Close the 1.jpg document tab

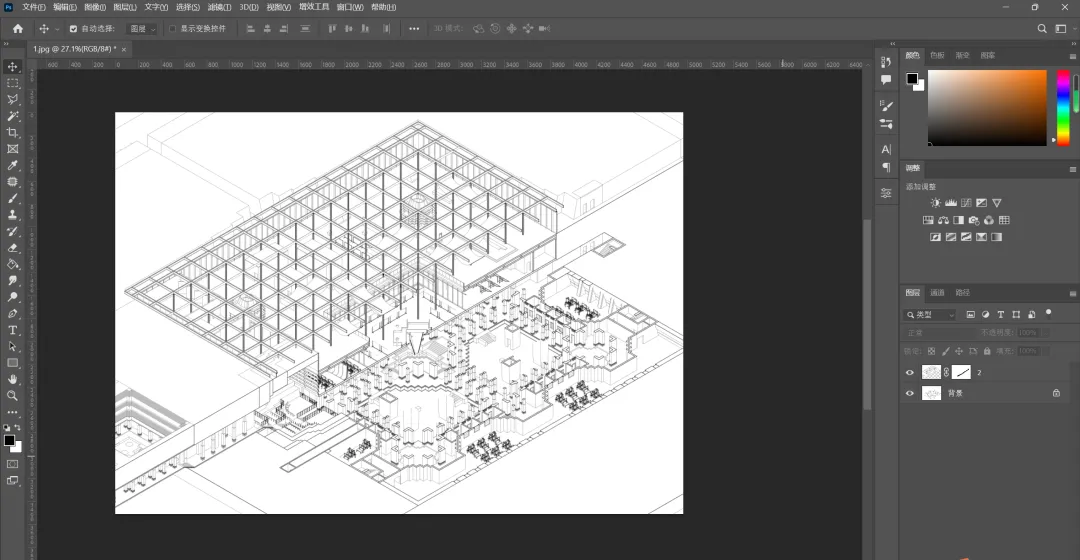coord(124,50)
